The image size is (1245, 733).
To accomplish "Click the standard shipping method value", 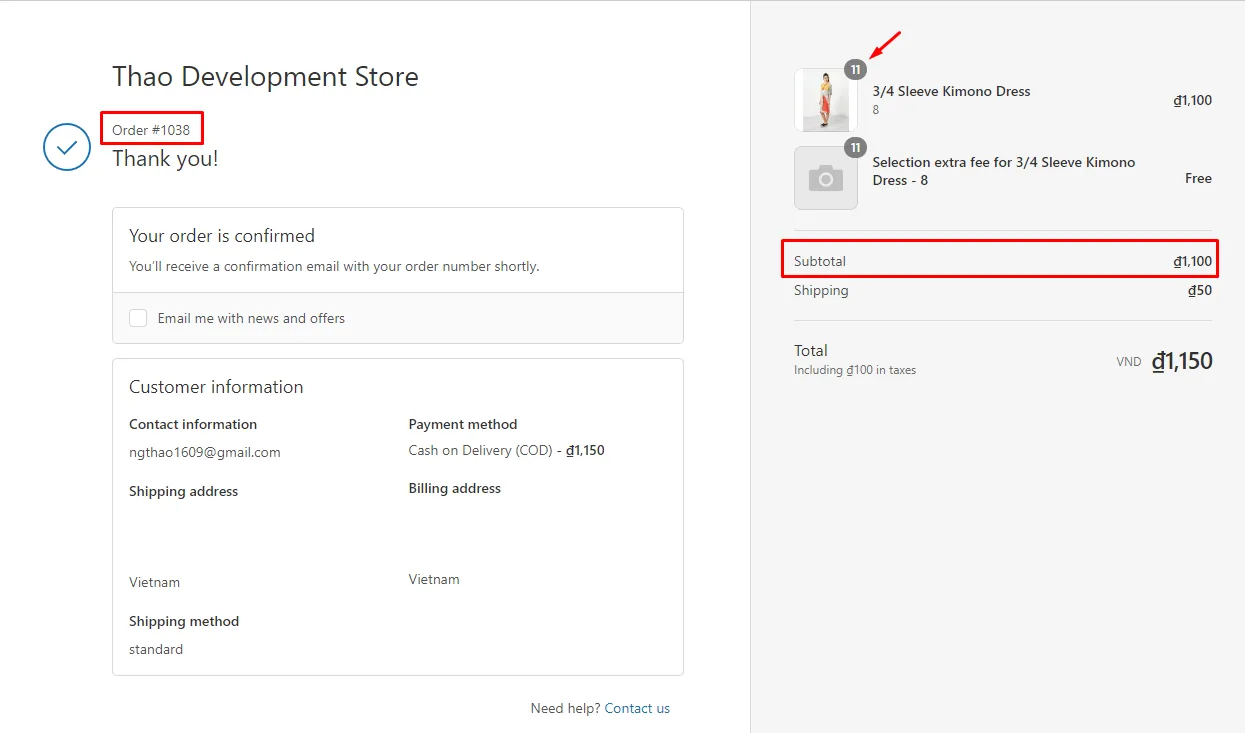I will [156, 649].
